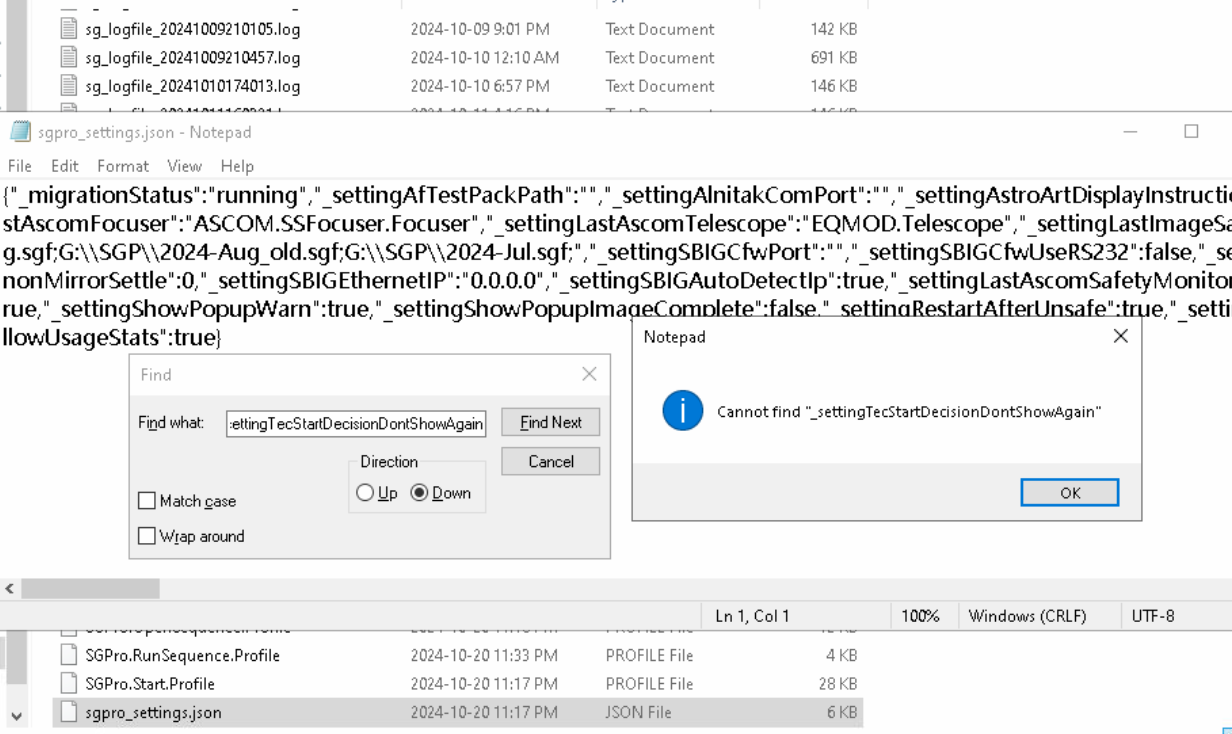This screenshot has width=1232, height=734.
Task: Select the sg_logfile_20241009210105.log file icon
Action: [x=68, y=29]
